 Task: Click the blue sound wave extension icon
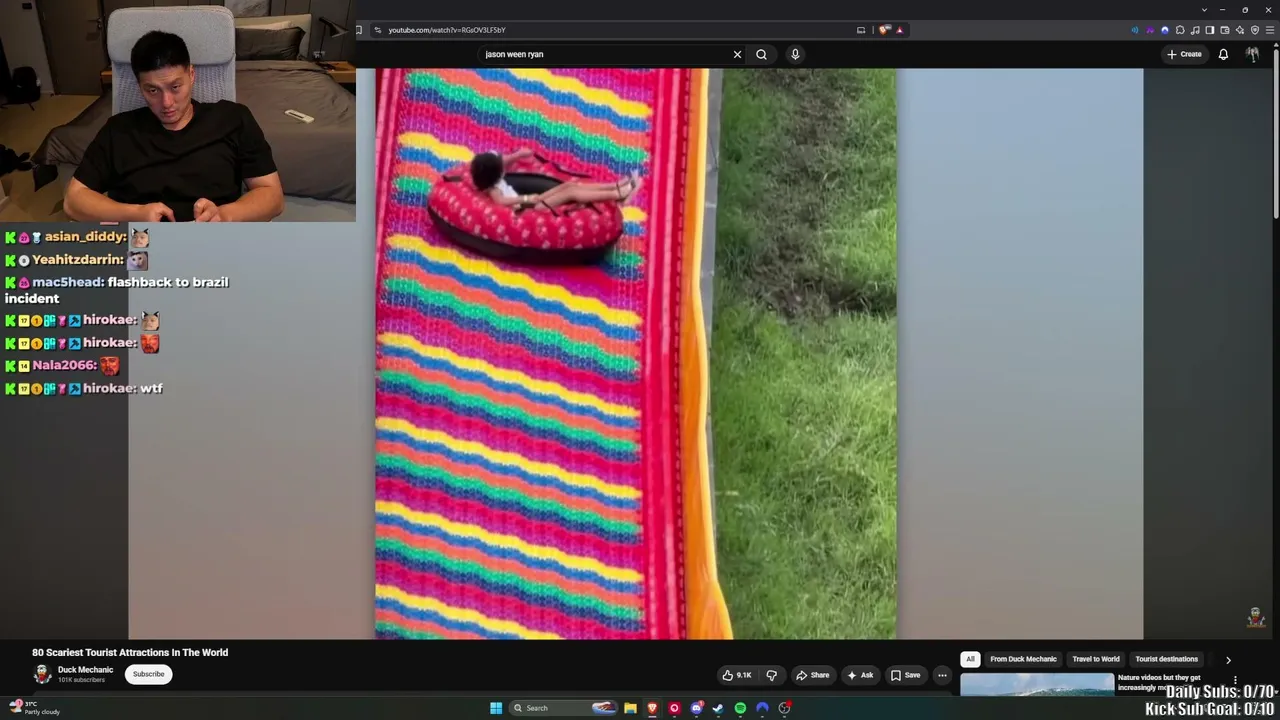click(x=1135, y=30)
